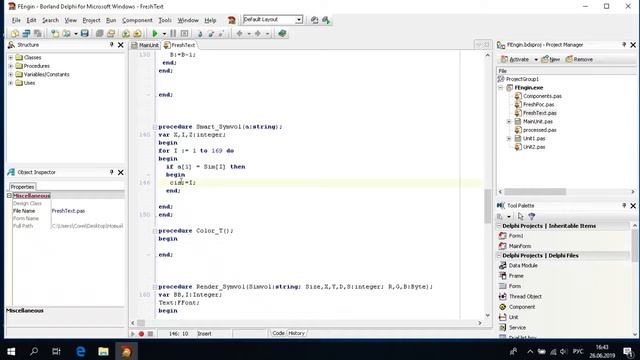Click the Project Manager horizontal scrollbar
Viewport: 640px width, 360px height.
tap(567, 192)
